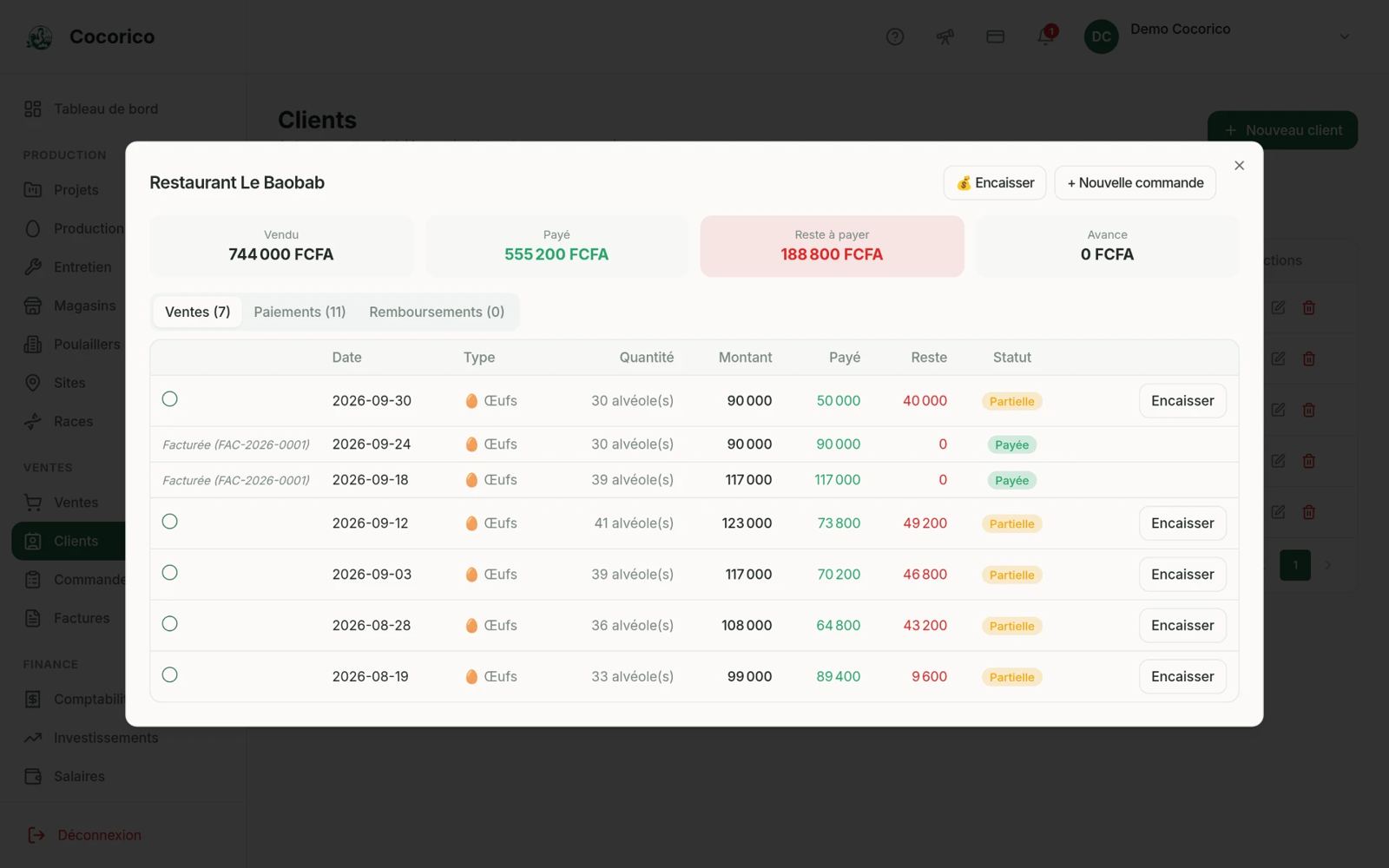This screenshot has height=868, width=1389.
Task: Close the Restaurant Le Baobab dialog
Action: (1239, 166)
